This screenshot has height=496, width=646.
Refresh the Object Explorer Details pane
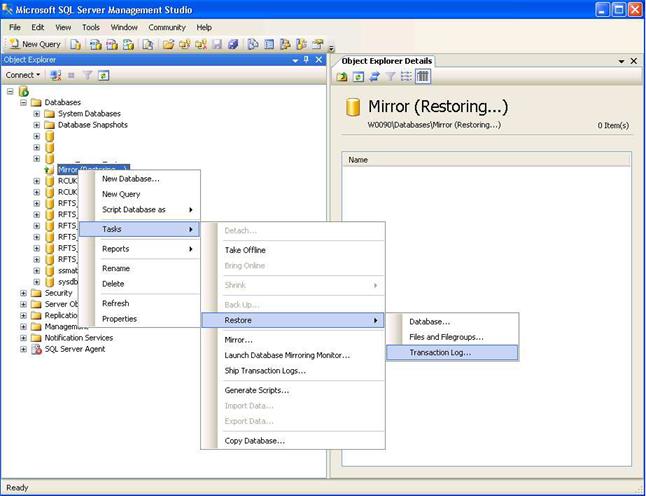pyautogui.click(x=358, y=76)
